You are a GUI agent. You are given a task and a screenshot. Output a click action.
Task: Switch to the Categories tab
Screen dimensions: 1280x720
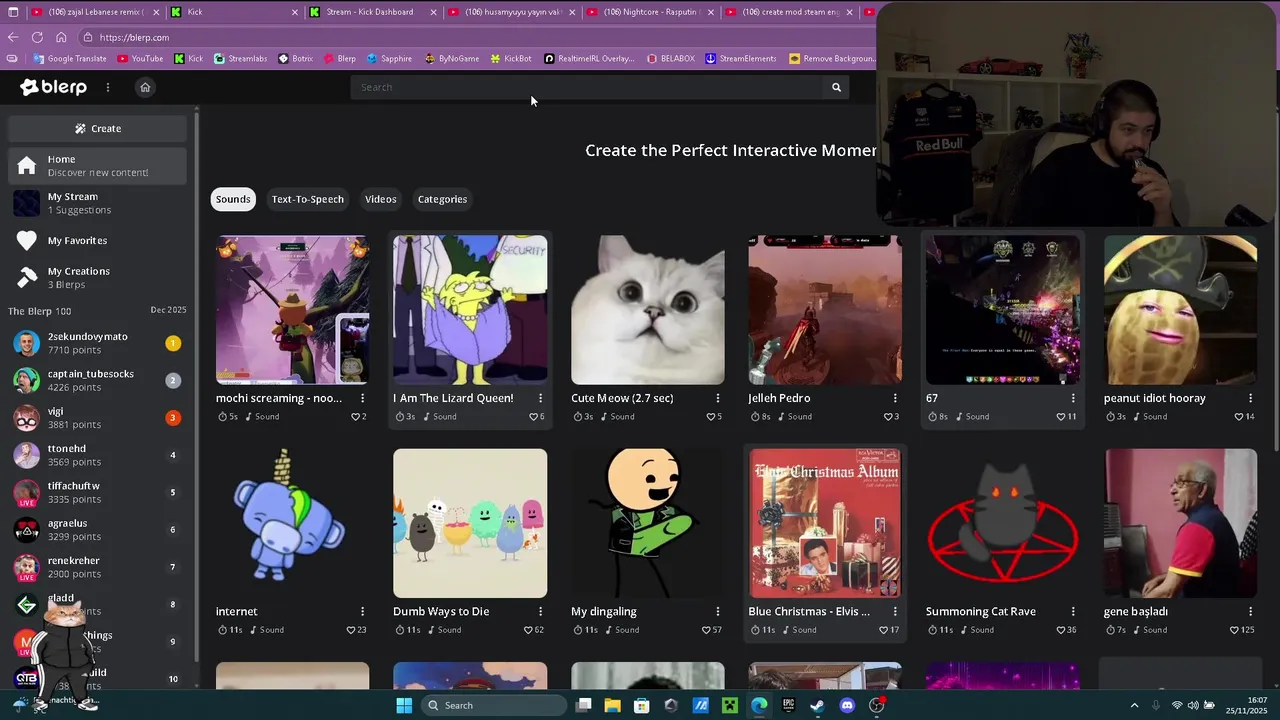coord(442,199)
